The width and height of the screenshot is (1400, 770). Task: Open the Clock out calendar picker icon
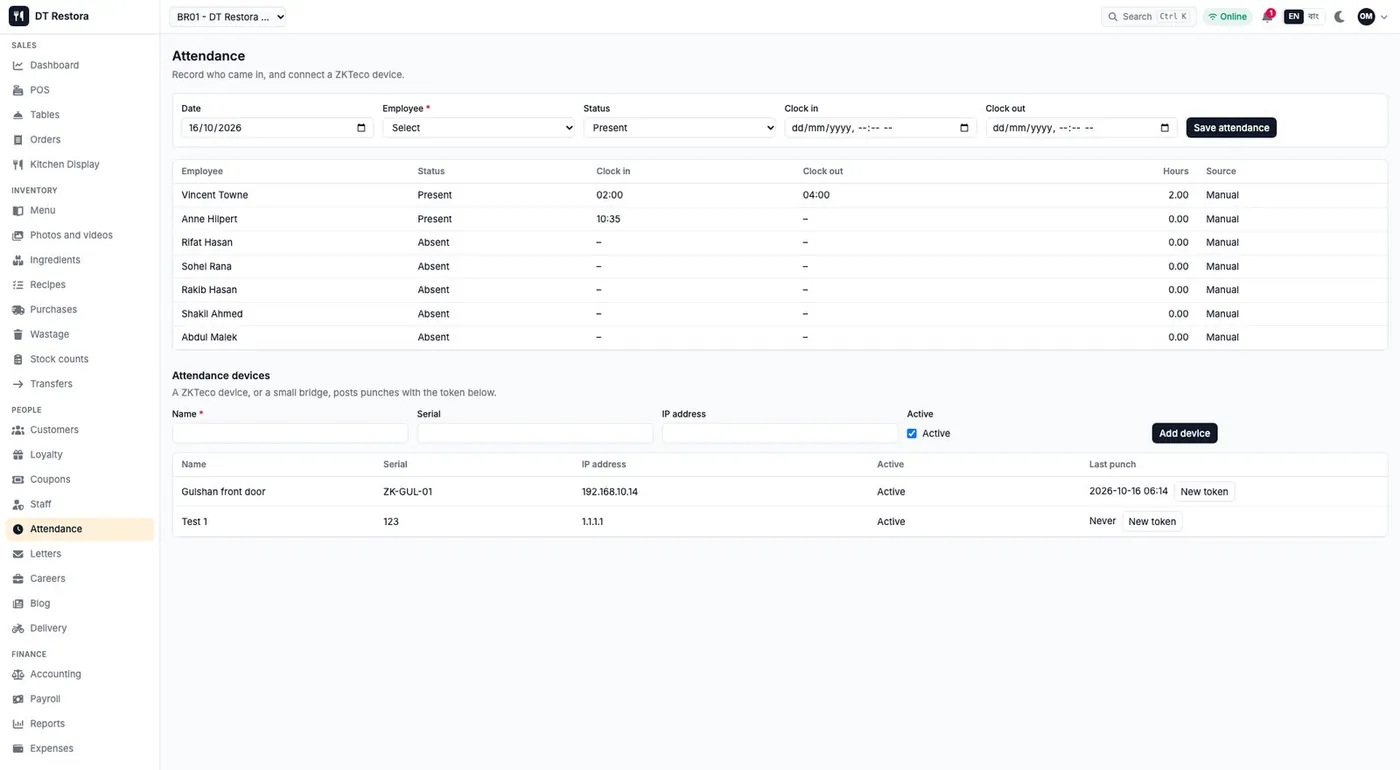(1165, 128)
